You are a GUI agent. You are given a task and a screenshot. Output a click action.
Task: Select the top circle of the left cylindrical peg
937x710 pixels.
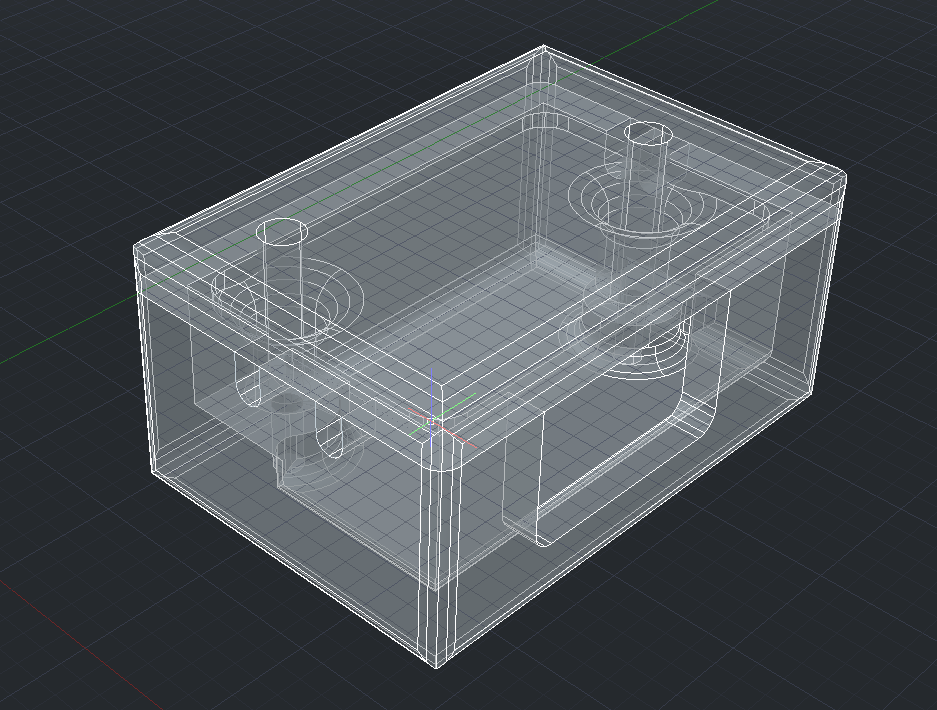282,232
